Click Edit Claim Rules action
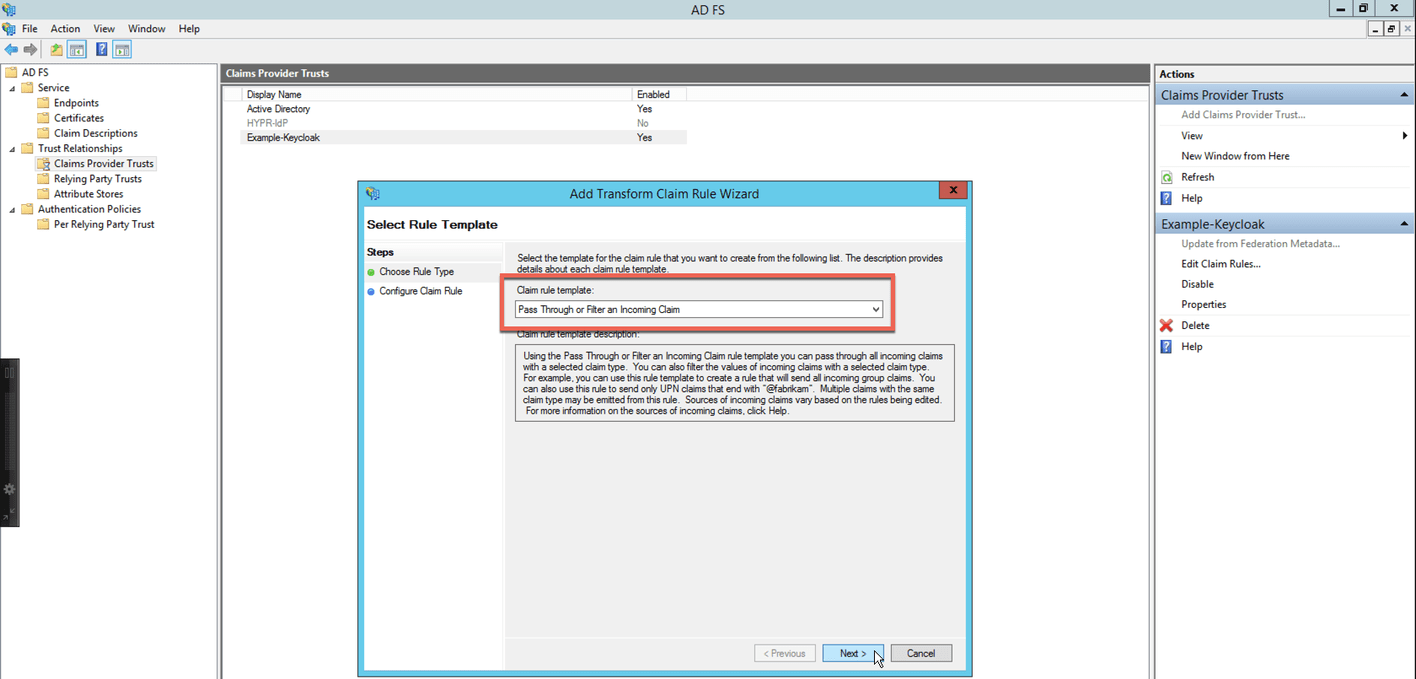 [1220, 264]
